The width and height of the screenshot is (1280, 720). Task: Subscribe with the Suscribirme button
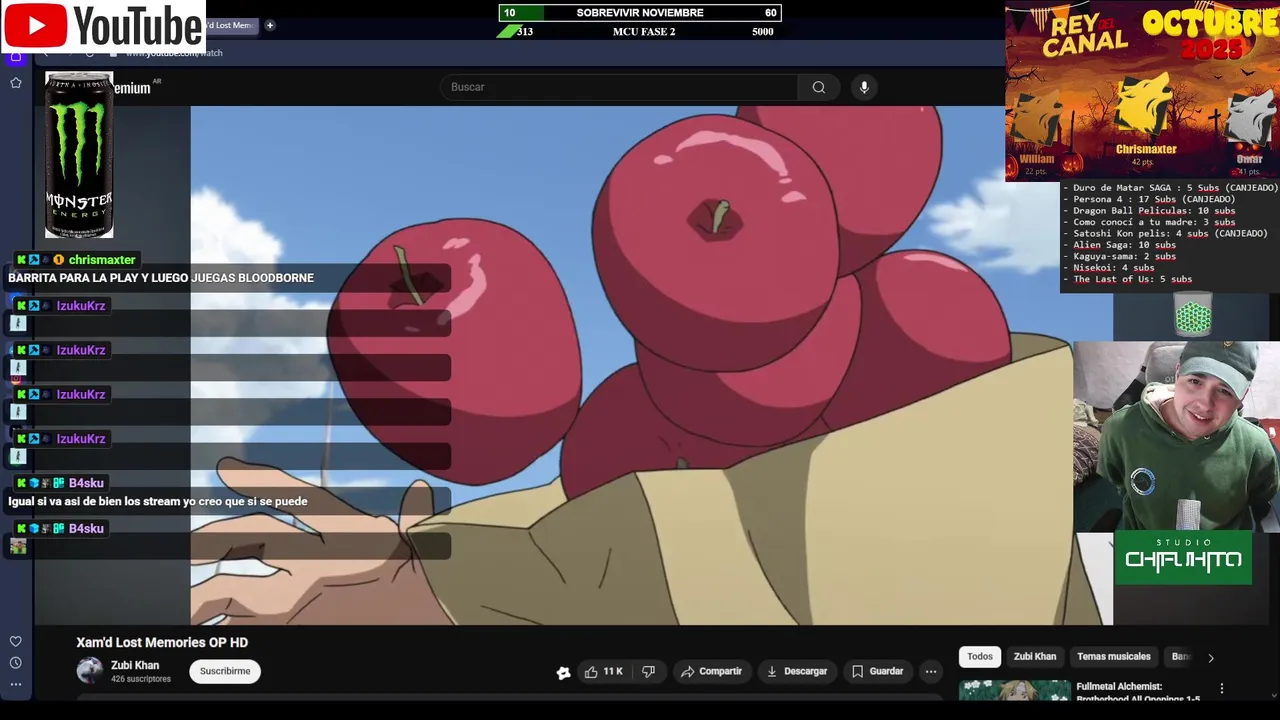click(x=225, y=671)
